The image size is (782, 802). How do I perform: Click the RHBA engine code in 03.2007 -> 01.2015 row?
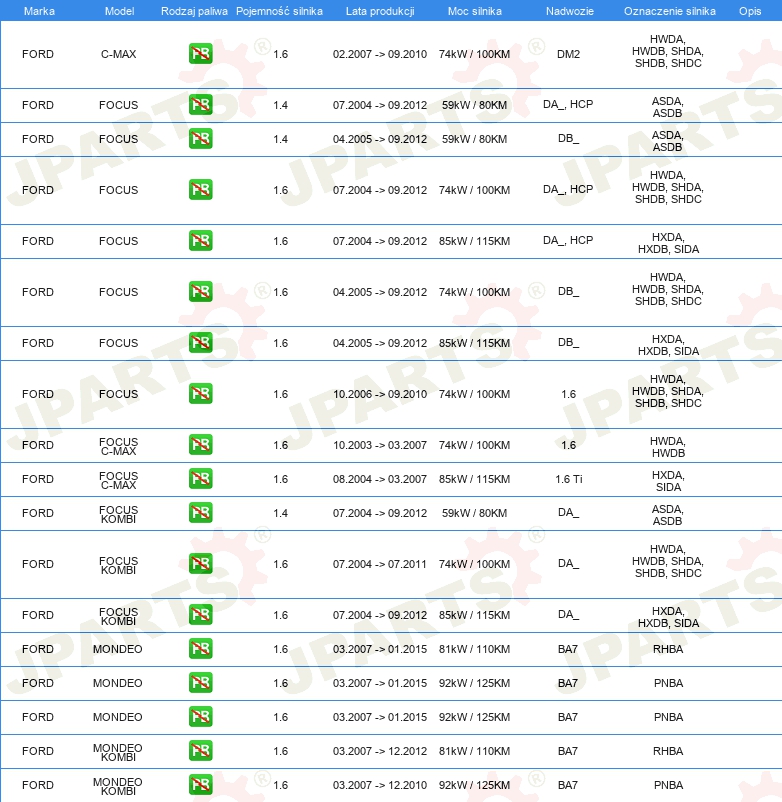click(x=668, y=649)
